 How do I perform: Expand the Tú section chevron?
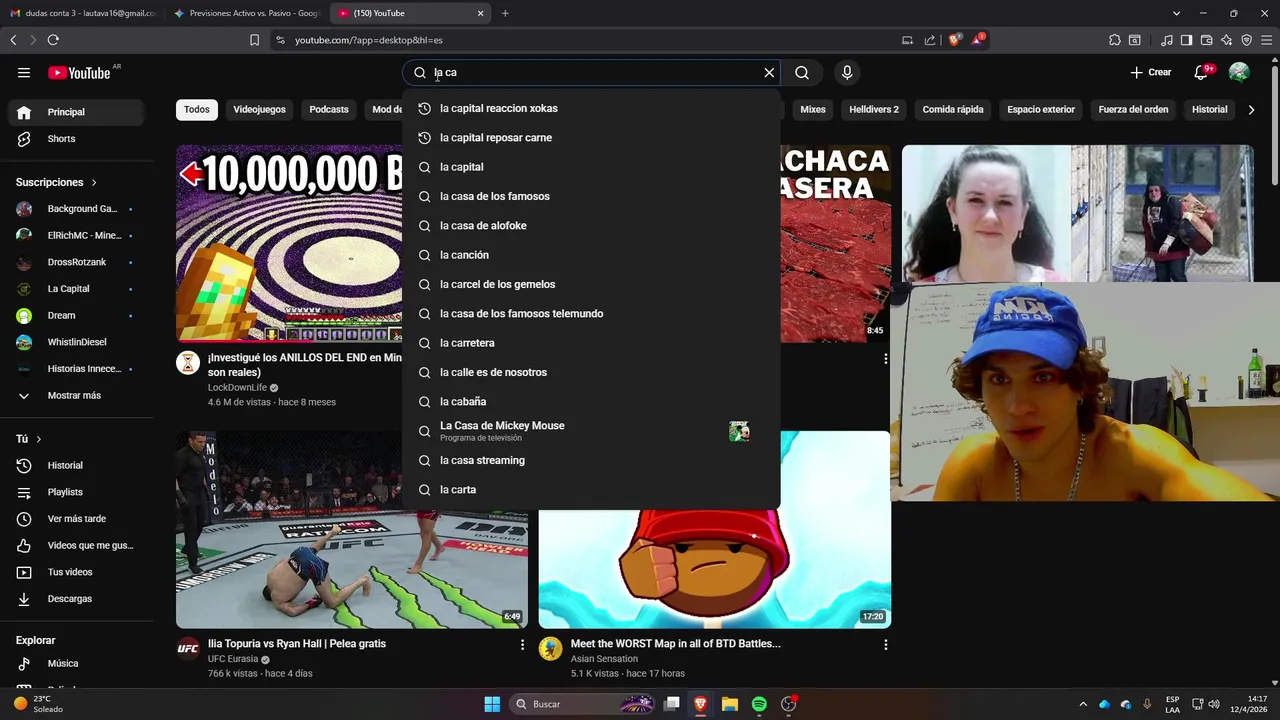[39, 439]
